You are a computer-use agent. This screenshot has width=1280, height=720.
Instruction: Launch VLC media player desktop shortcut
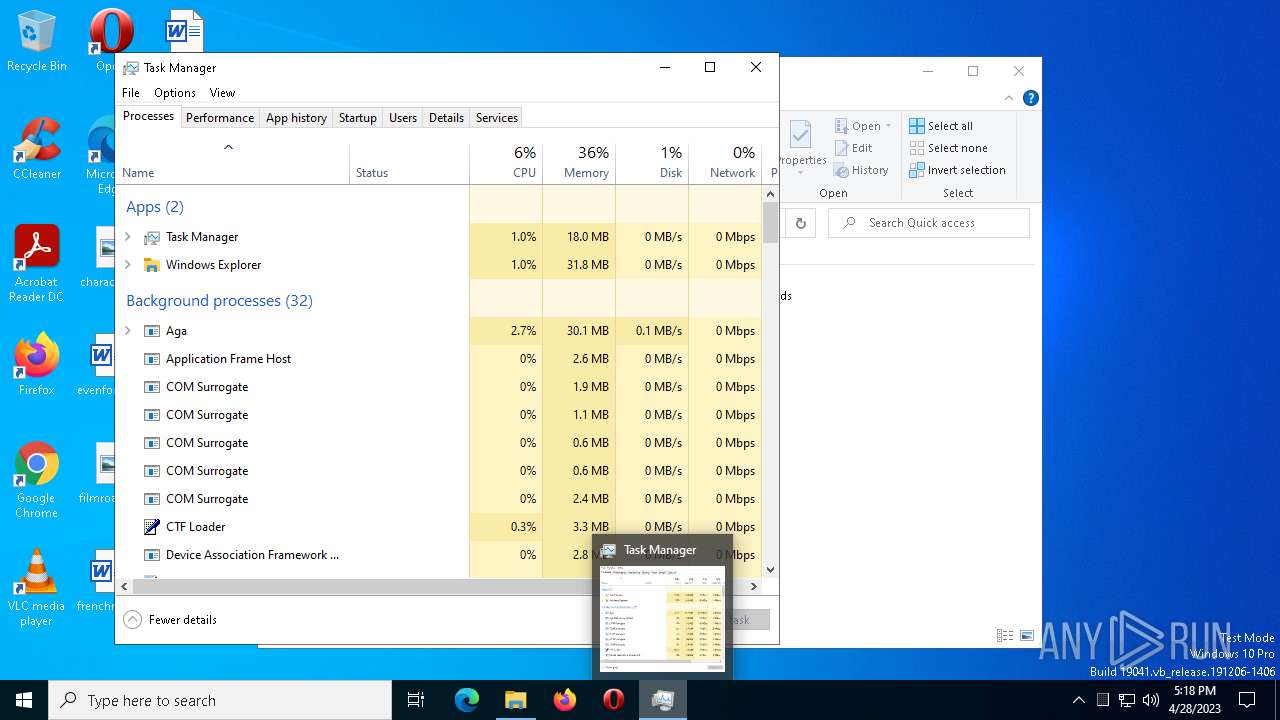(x=36, y=587)
